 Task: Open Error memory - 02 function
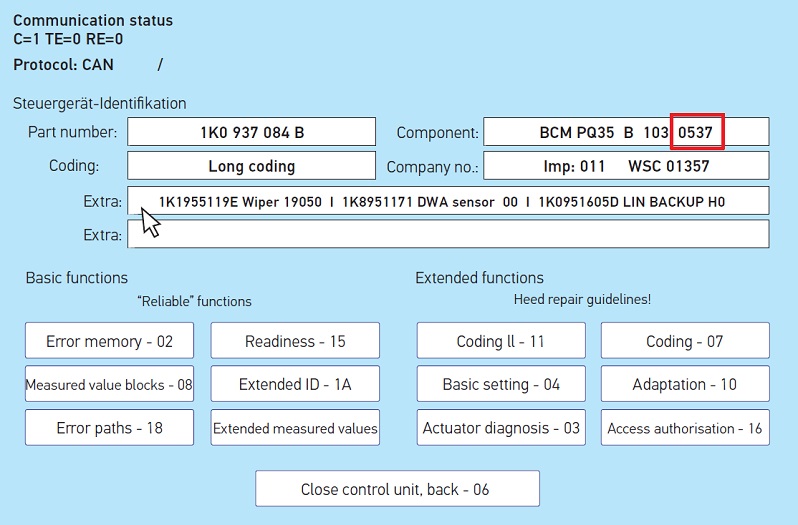tap(109, 341)
